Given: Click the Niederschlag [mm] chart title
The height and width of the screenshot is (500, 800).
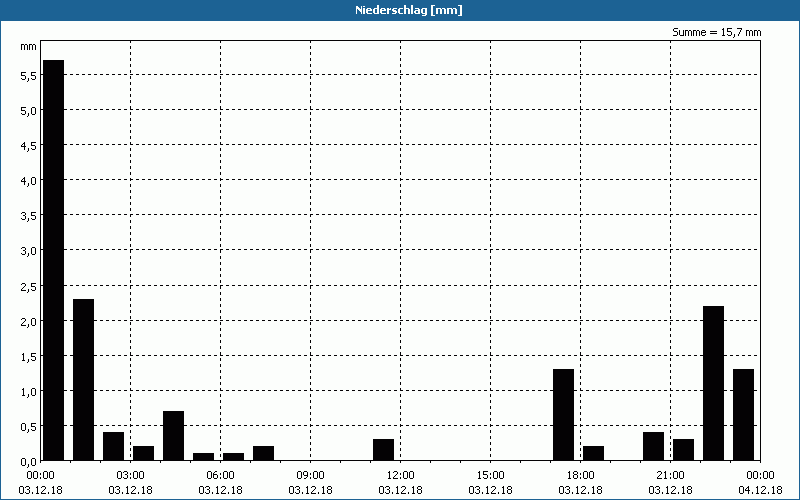Looking at the screenshot, I should coord(409,10).
